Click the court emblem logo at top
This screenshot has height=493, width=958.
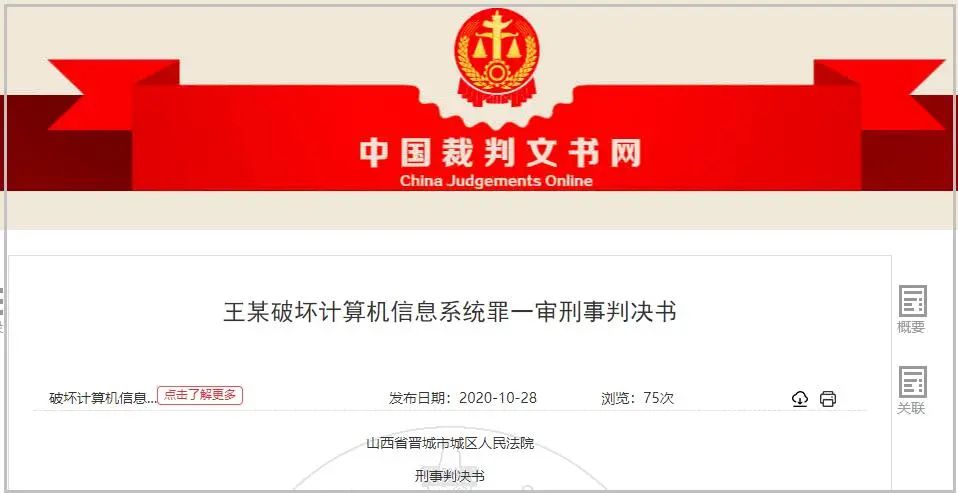pos(497,54)
